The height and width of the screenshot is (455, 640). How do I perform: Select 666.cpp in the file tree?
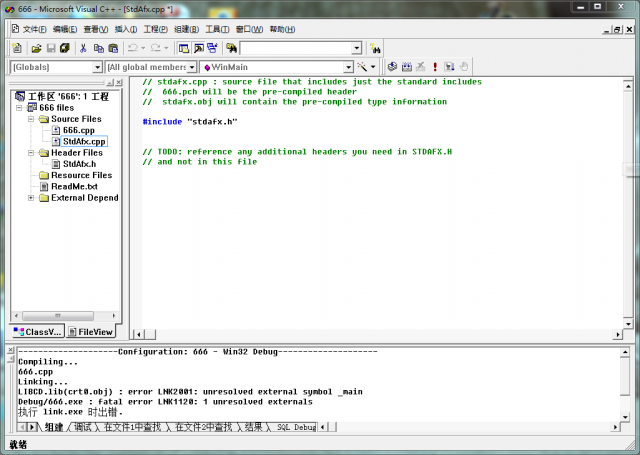pyautogui.click(x=78, y=130)
